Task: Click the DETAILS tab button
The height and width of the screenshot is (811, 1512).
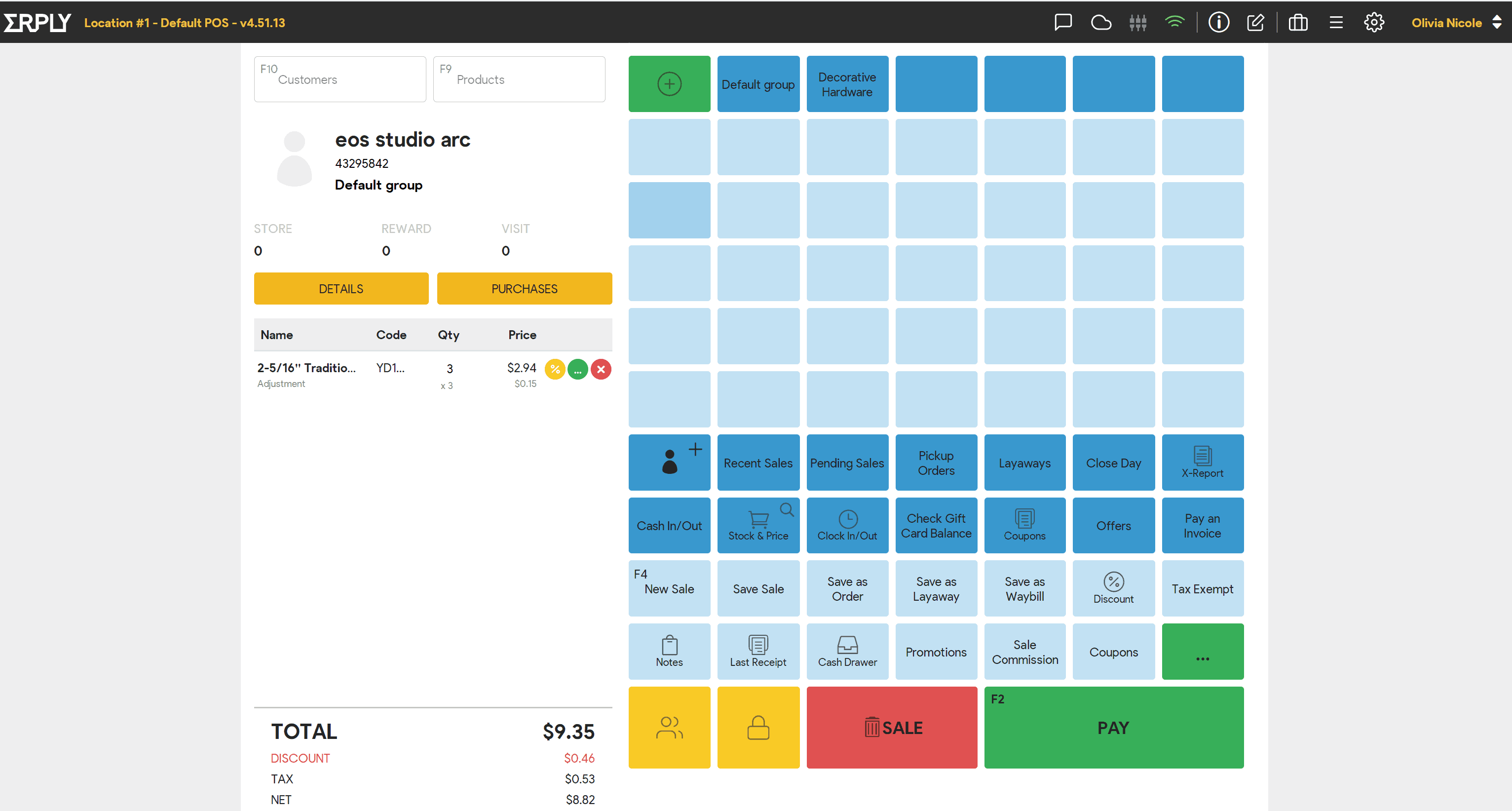Action: pos(340,288)
